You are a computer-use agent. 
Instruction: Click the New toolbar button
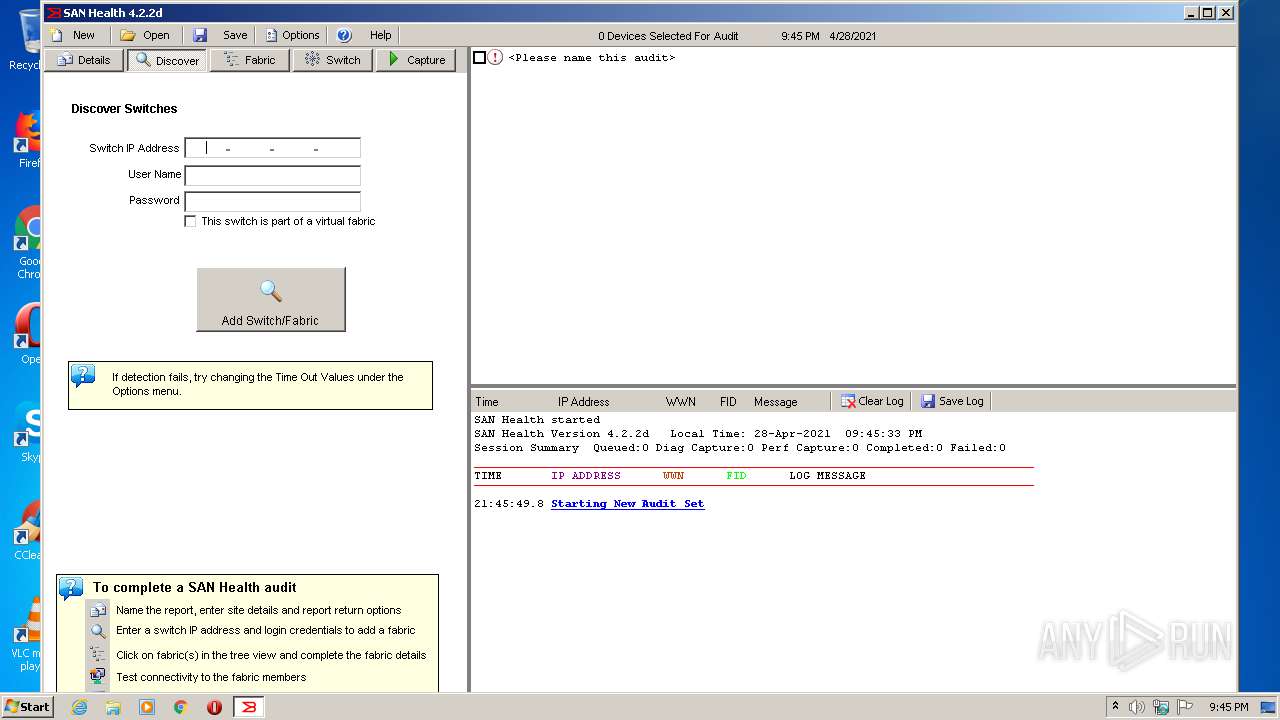pyautogui.click(x=72, y=35)
